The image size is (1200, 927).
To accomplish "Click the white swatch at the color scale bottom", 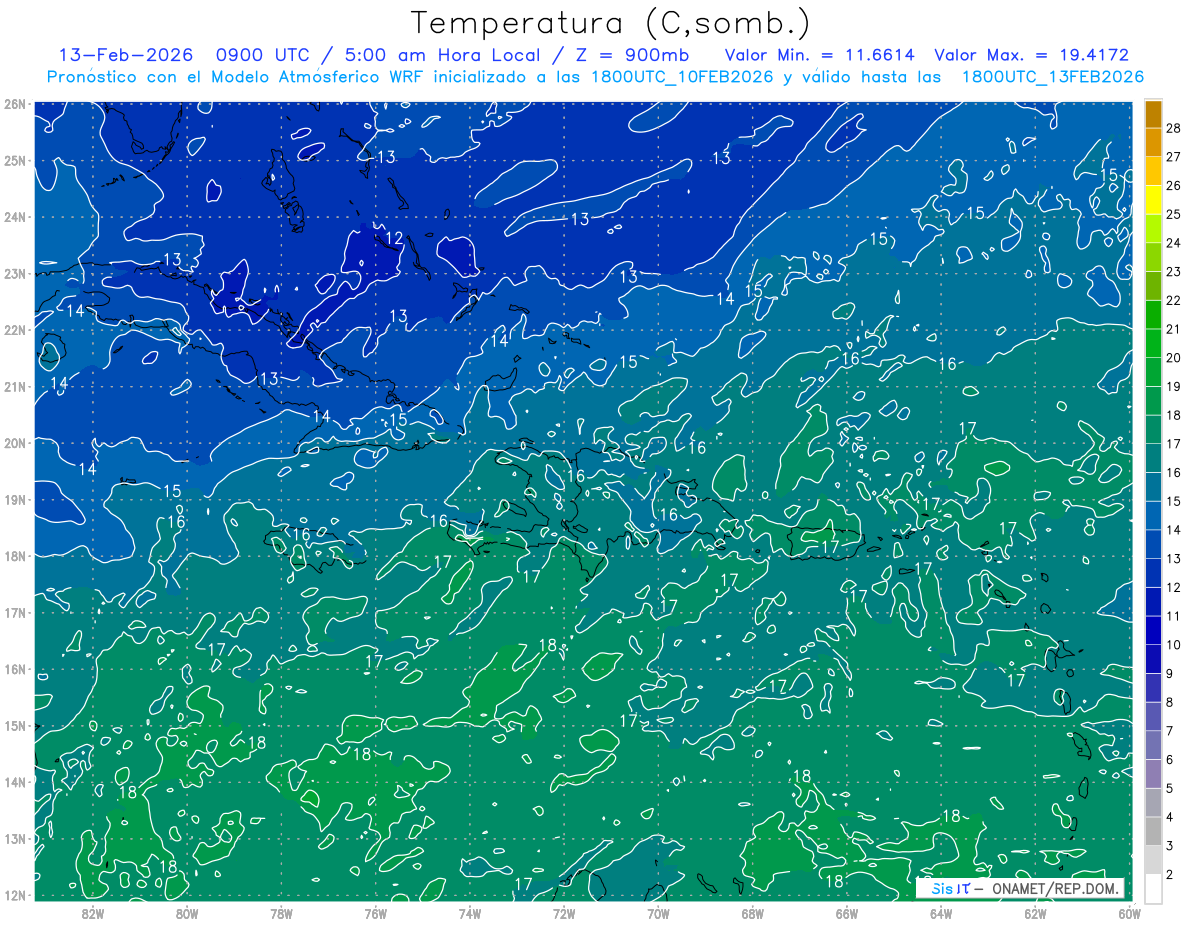I will 1153,888.
